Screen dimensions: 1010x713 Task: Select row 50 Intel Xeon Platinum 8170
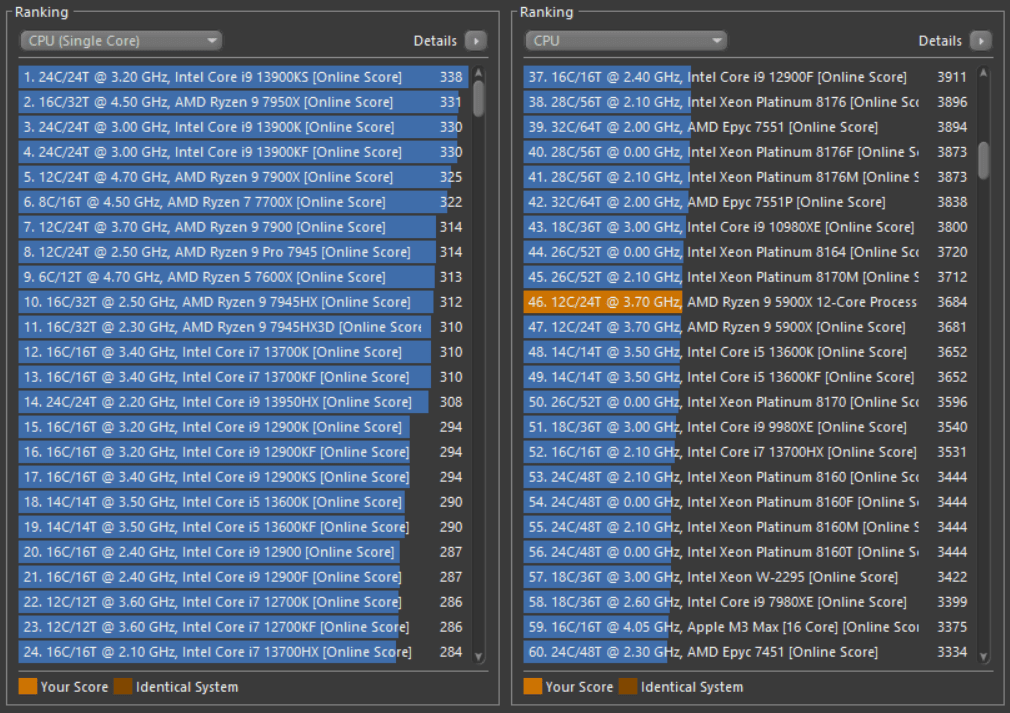(x=748, y=402)
